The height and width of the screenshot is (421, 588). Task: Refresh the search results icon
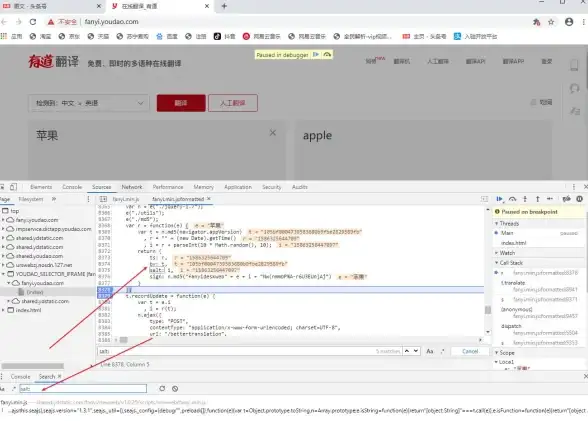pyautogui.click(x=162, y=388)
